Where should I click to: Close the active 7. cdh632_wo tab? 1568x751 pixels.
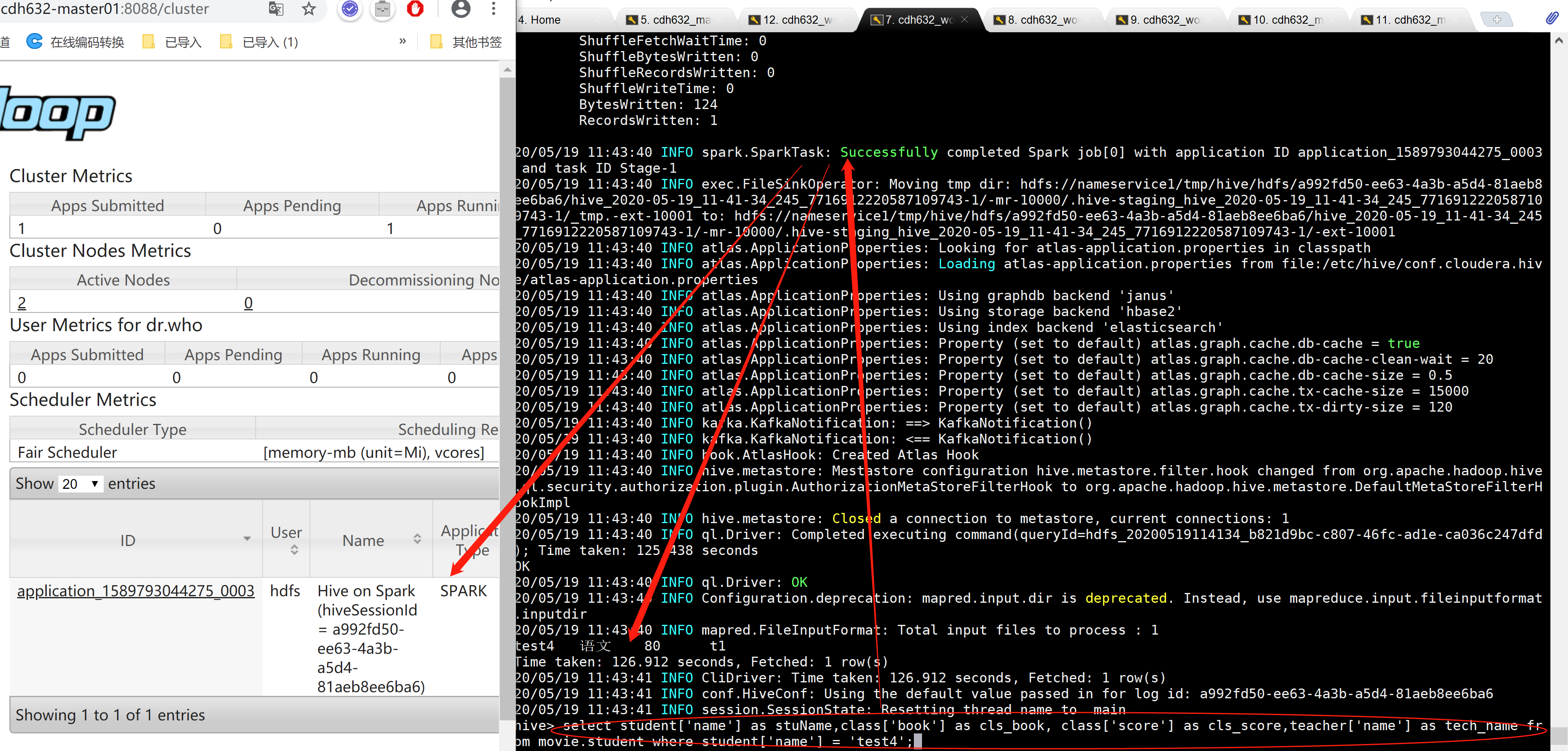[965, 20]
